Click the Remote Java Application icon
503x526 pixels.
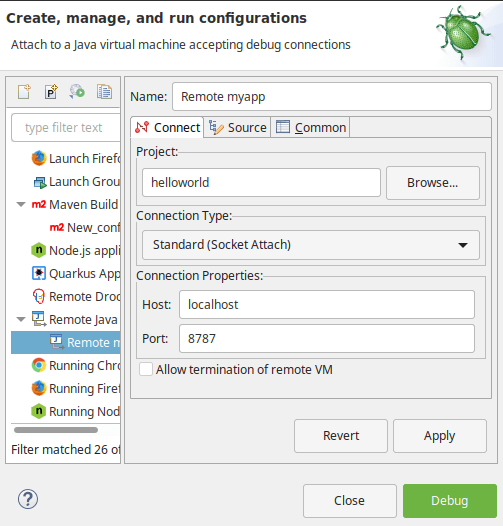click(x=39, y=319)
